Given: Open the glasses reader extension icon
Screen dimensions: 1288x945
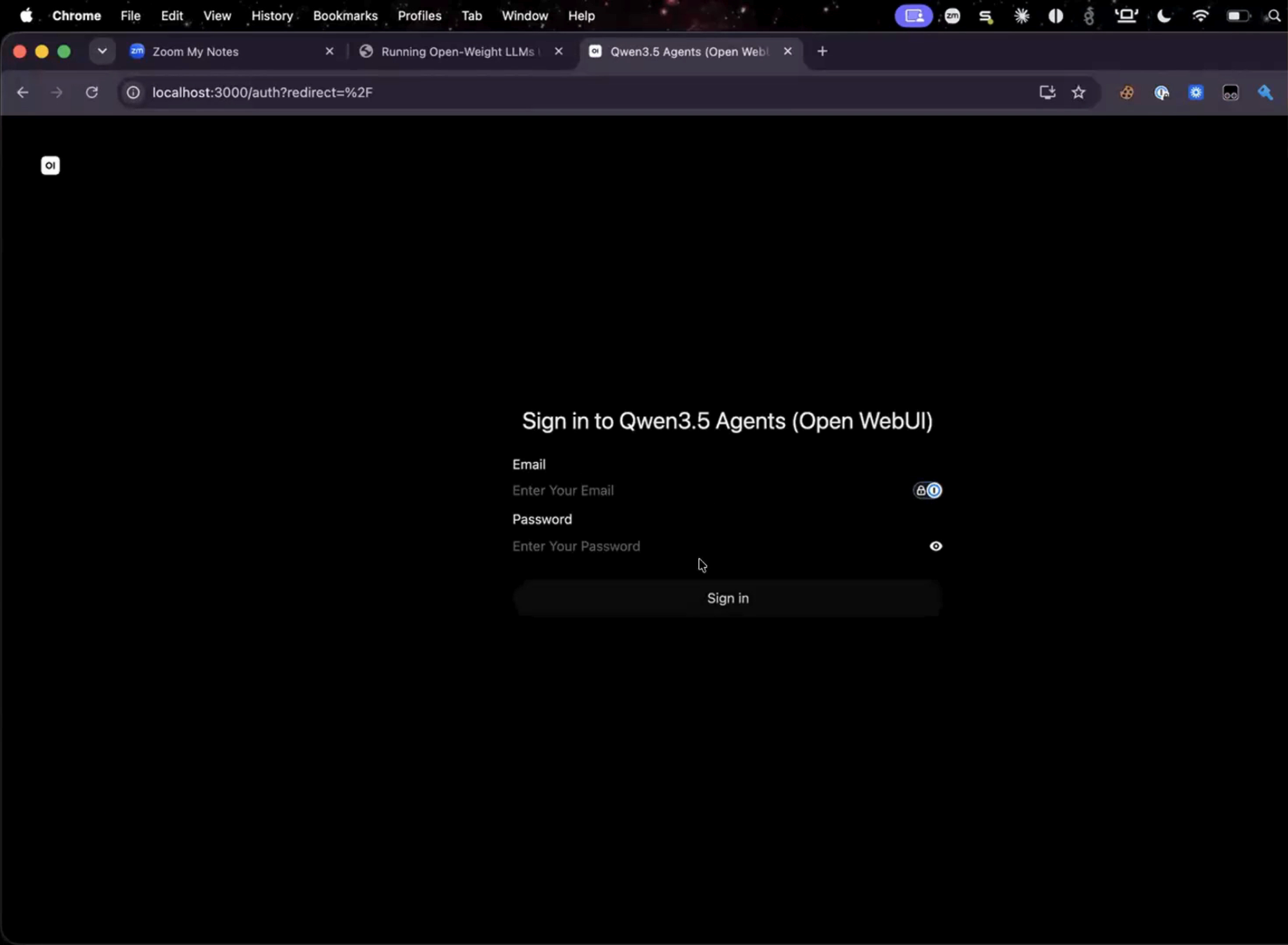Looking at the screenshot, I should tap(1231, 93).
